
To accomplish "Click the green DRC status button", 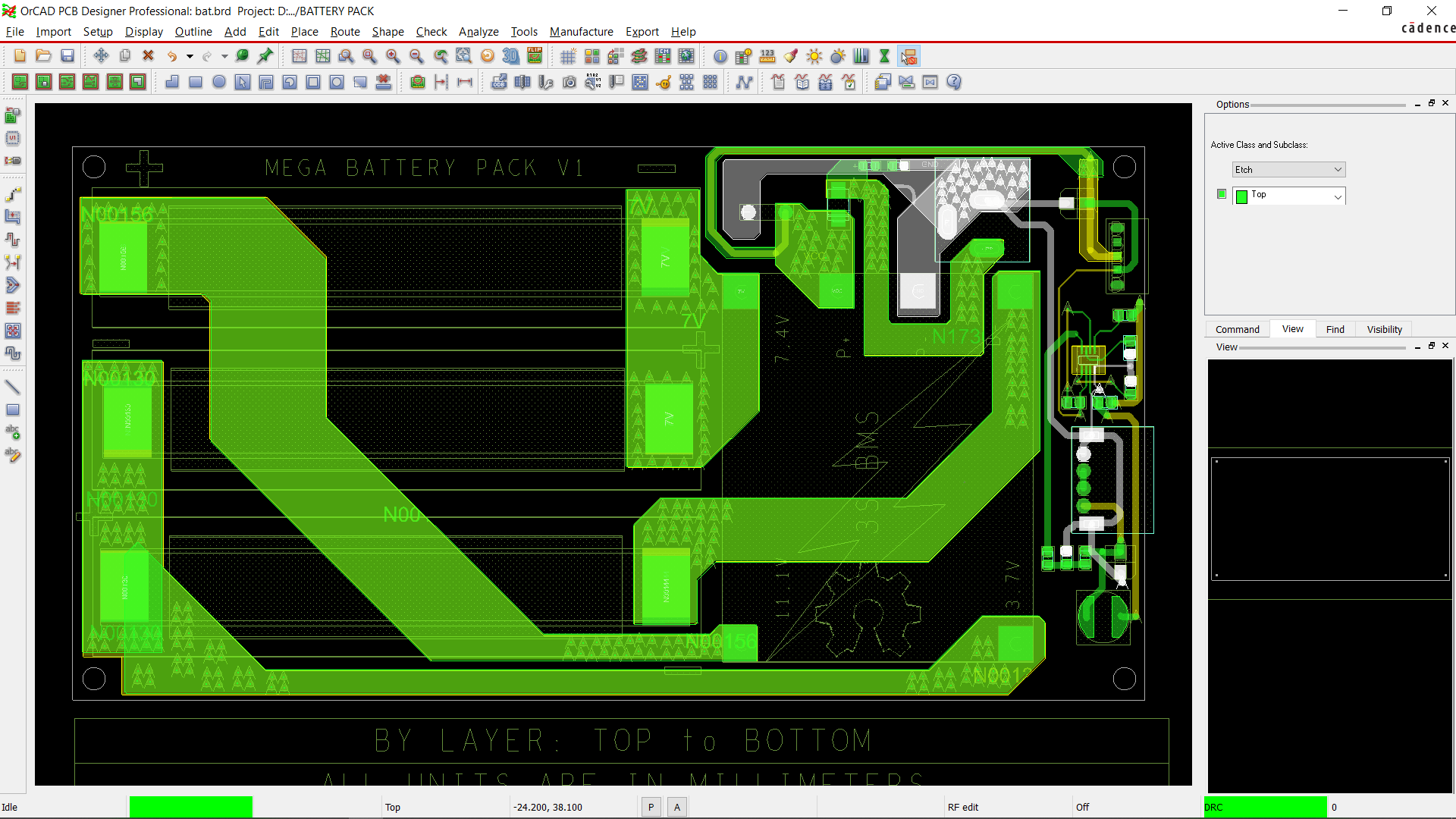I will (x=1265, y=807).
